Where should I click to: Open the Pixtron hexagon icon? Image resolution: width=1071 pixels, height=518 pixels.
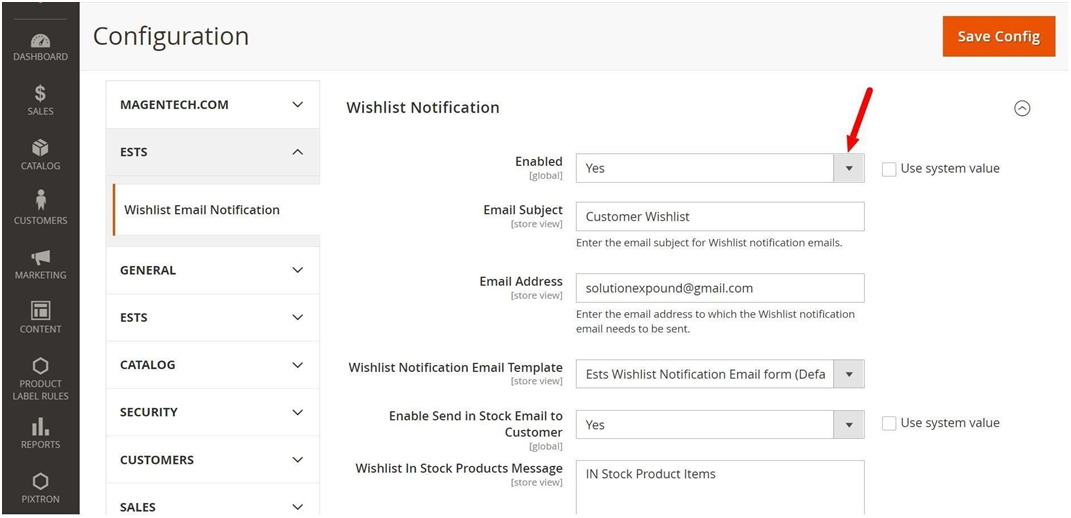(x=40, y=481)
